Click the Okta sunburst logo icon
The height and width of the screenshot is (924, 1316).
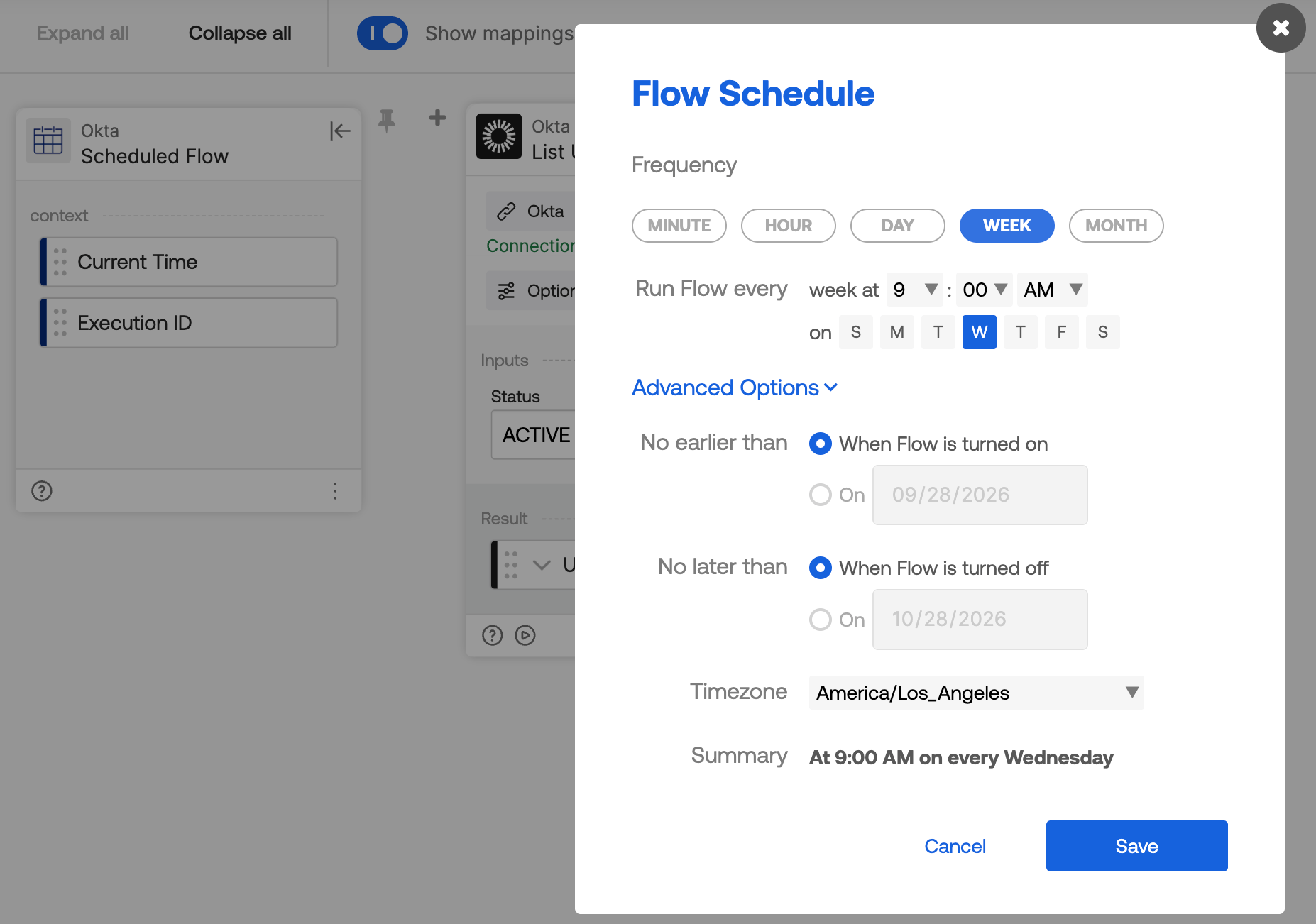499,136
